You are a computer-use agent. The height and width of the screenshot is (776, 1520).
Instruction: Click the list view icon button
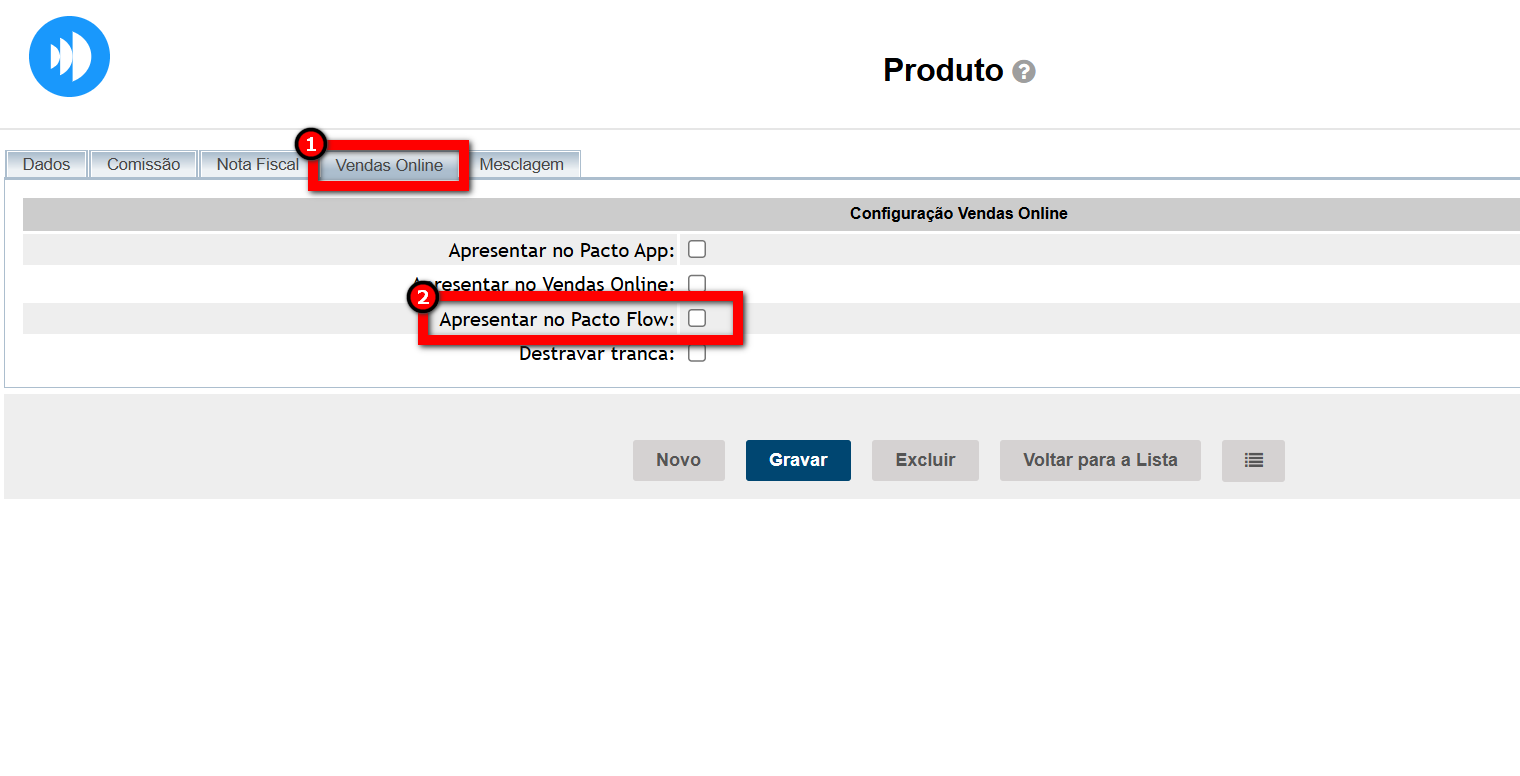[x=1253, y=460]
